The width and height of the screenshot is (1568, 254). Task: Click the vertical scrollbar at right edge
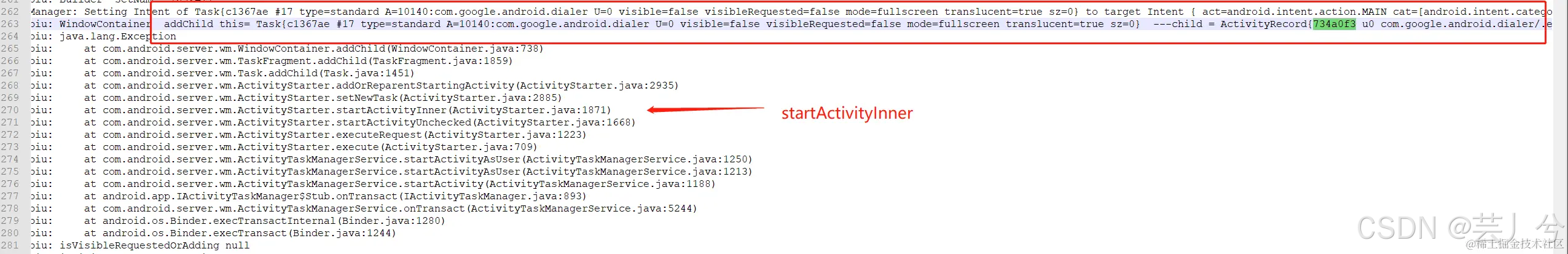[1560, 127]
